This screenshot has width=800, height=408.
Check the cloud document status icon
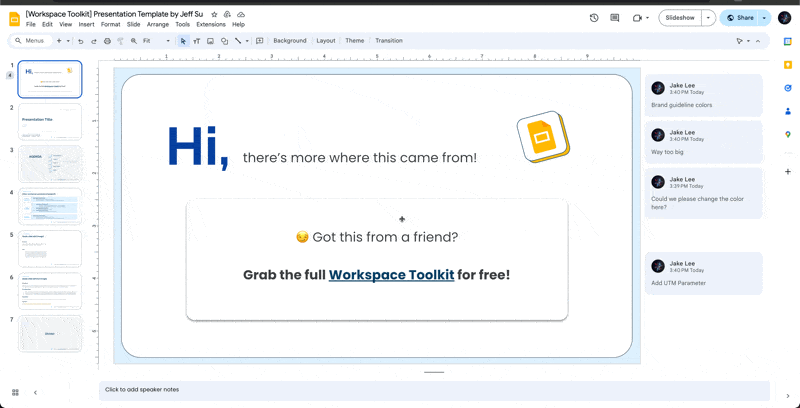click(241, 15)
